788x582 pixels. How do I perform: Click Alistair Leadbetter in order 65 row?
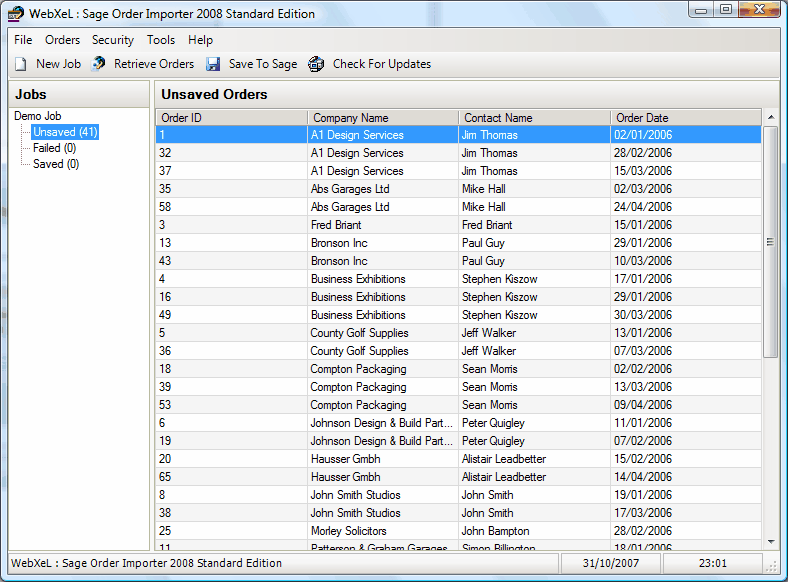click(x=504, y=477)
